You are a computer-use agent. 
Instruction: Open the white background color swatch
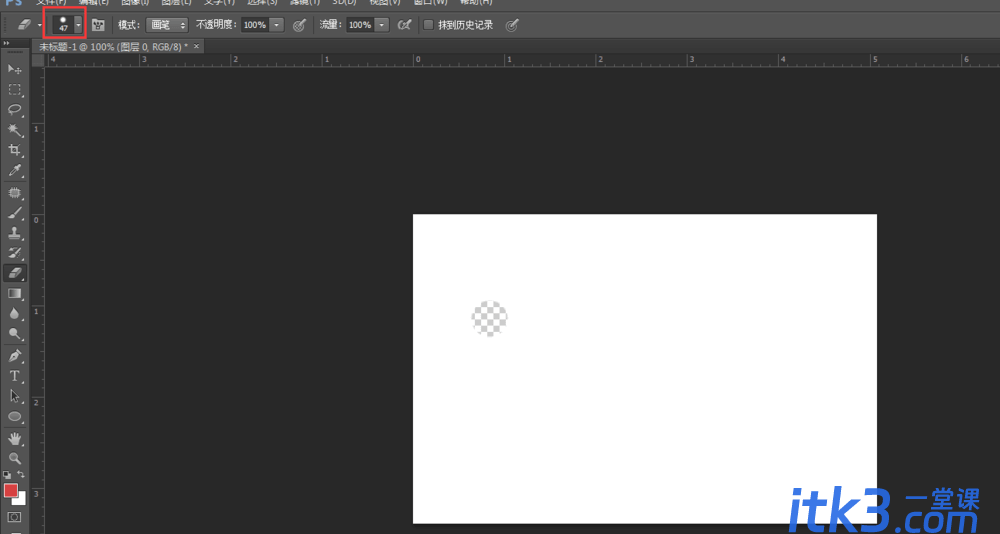[21, 500]
